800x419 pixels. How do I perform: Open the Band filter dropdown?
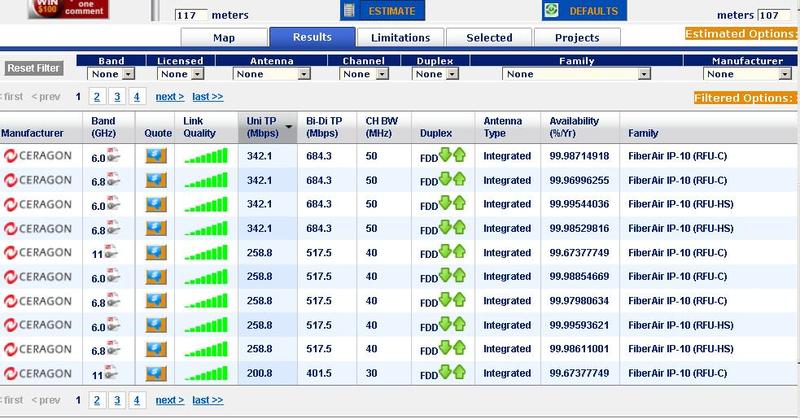(x=111, y=74)
